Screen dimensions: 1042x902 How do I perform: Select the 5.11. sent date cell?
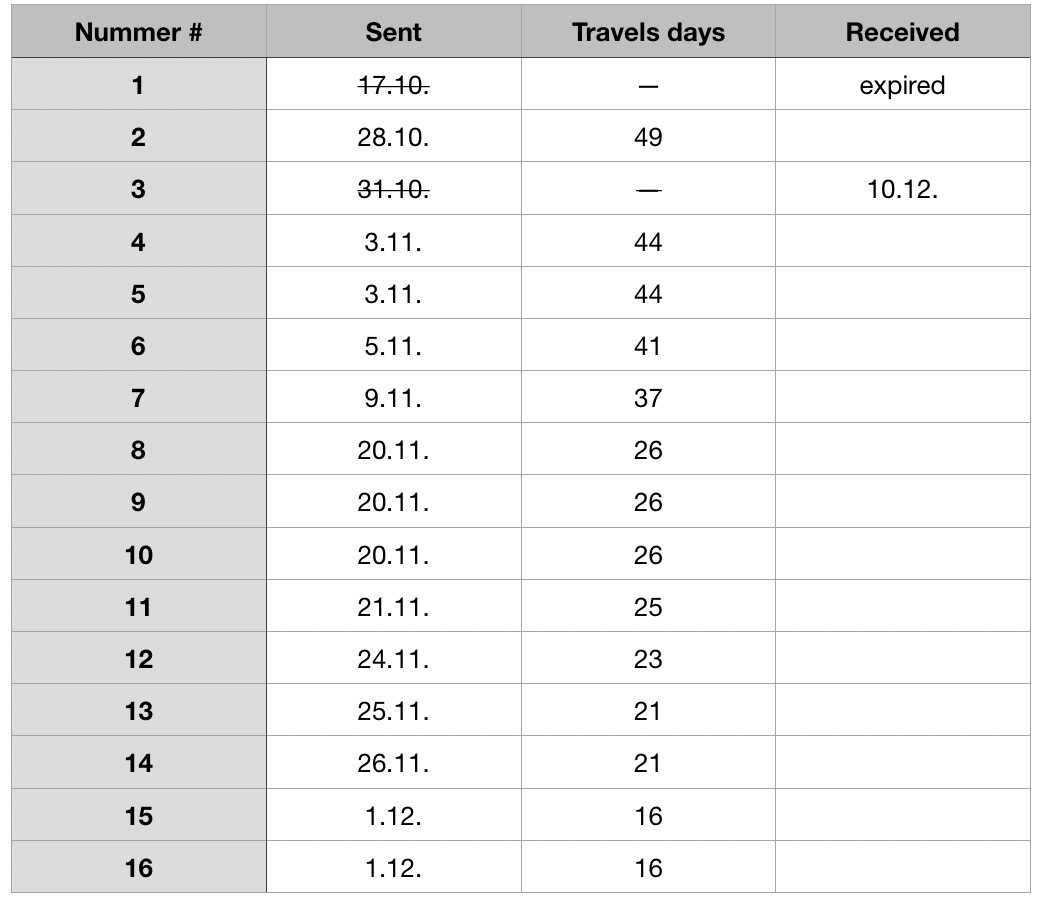pos(393,346)
